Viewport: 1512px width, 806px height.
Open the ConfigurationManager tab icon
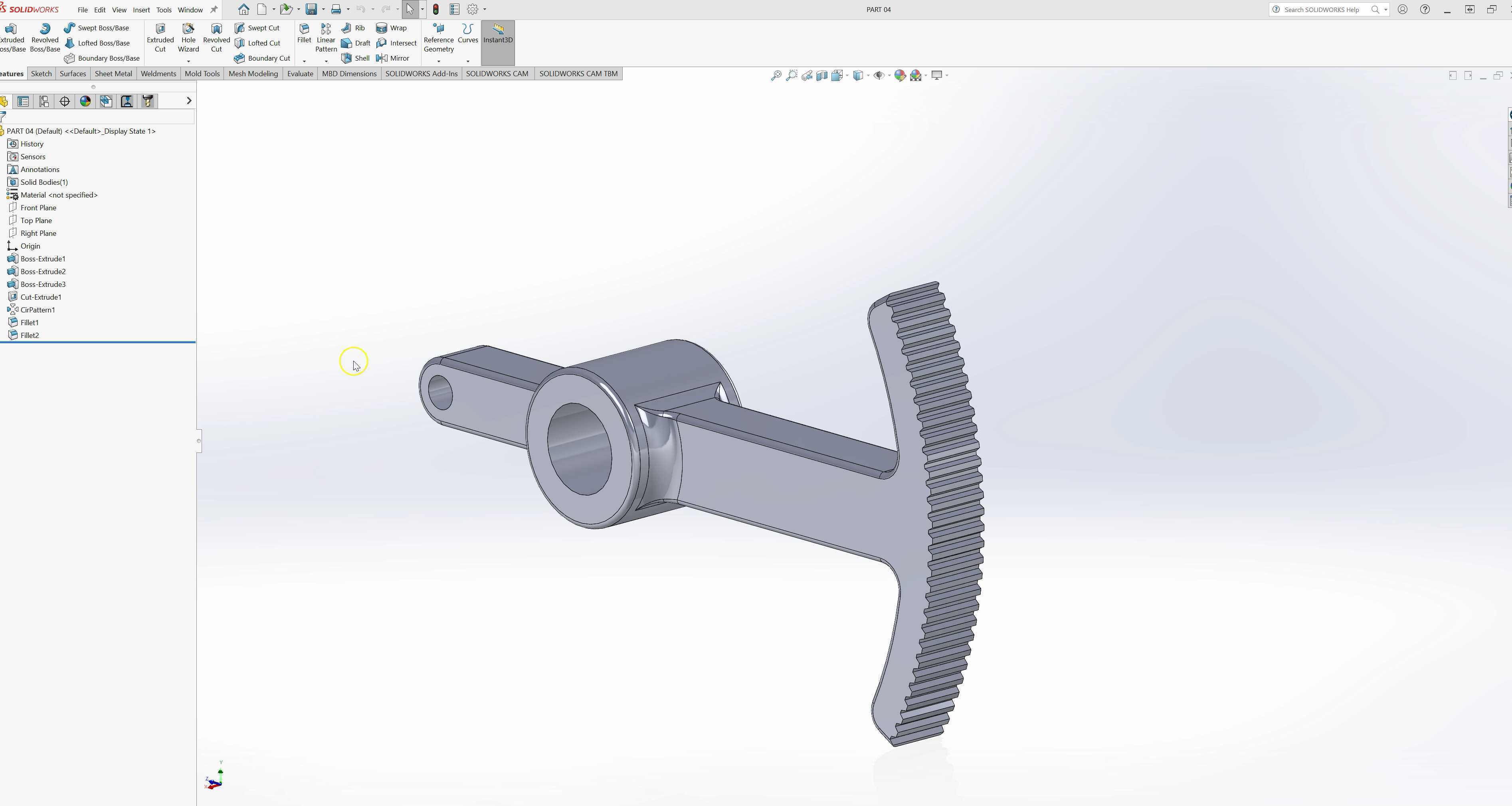point(44,101)
